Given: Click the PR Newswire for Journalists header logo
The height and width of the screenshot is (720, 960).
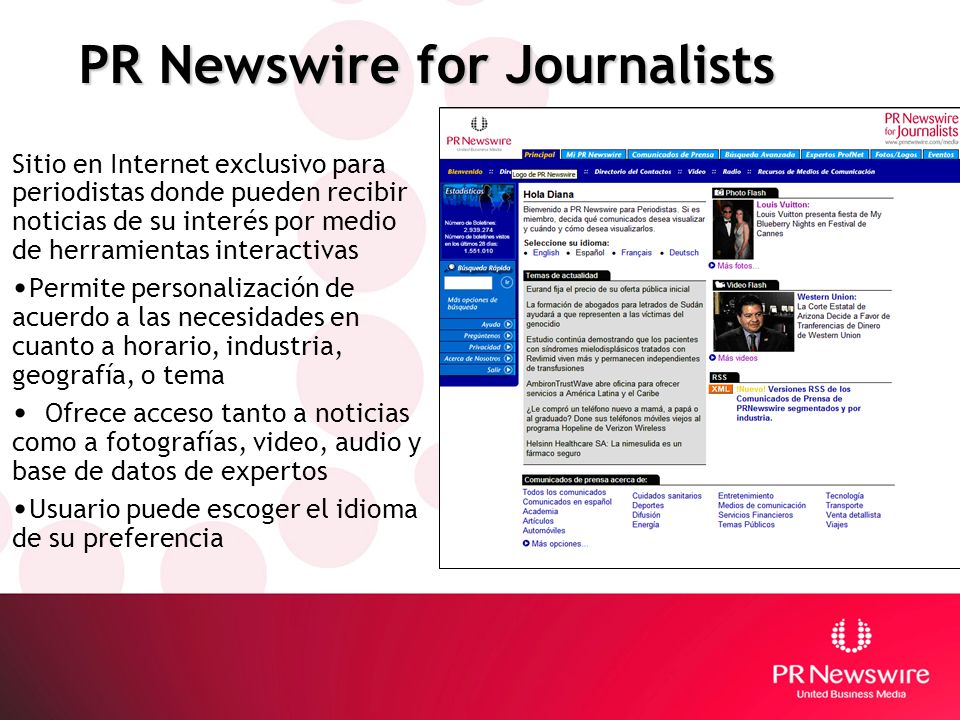Looking at the screenshot, I should [921, 128].
